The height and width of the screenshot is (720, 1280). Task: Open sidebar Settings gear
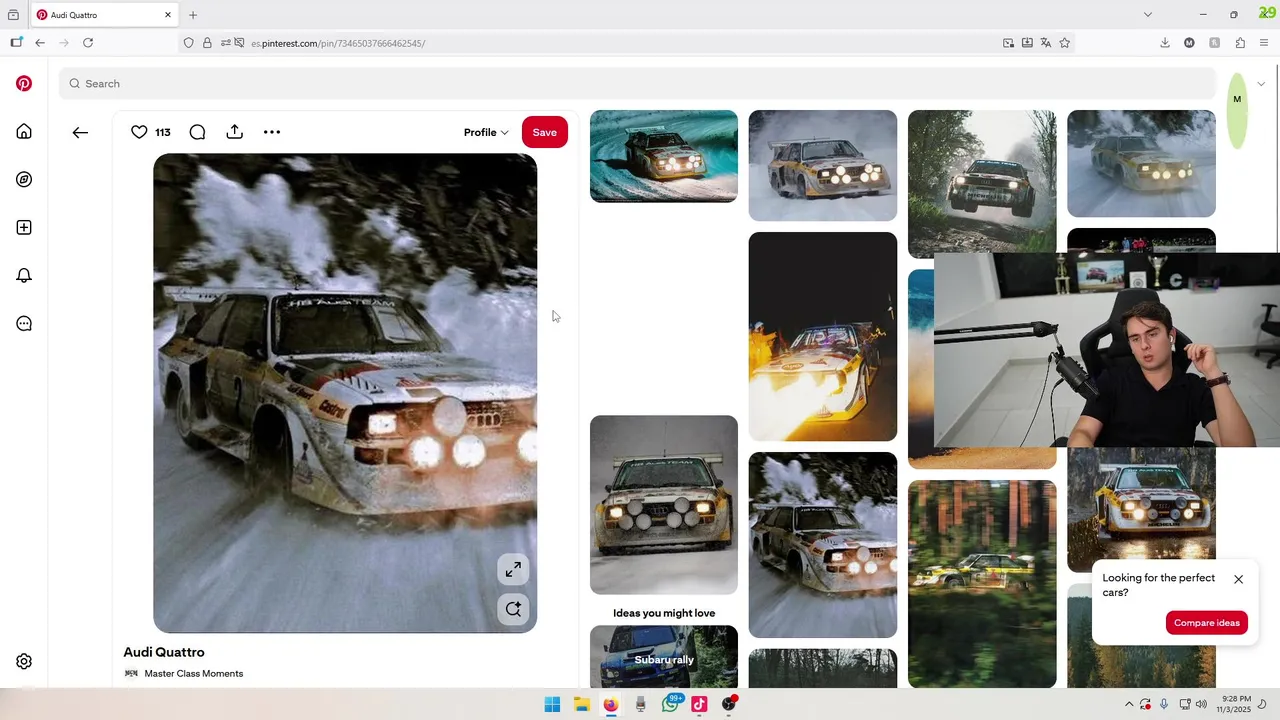click(24, 662)
